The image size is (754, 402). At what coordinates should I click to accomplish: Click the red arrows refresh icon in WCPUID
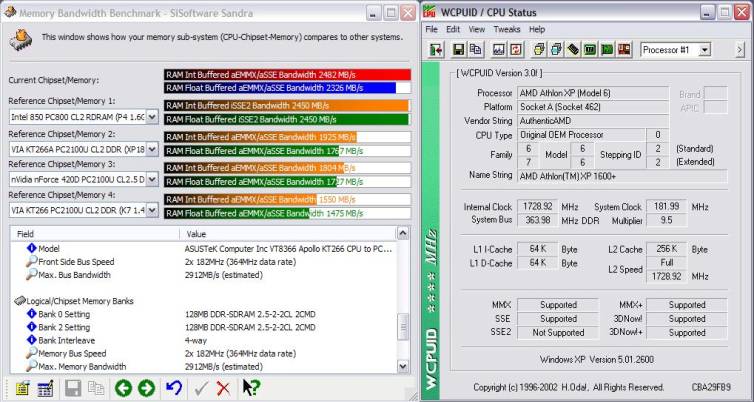[x=516, y=50]
